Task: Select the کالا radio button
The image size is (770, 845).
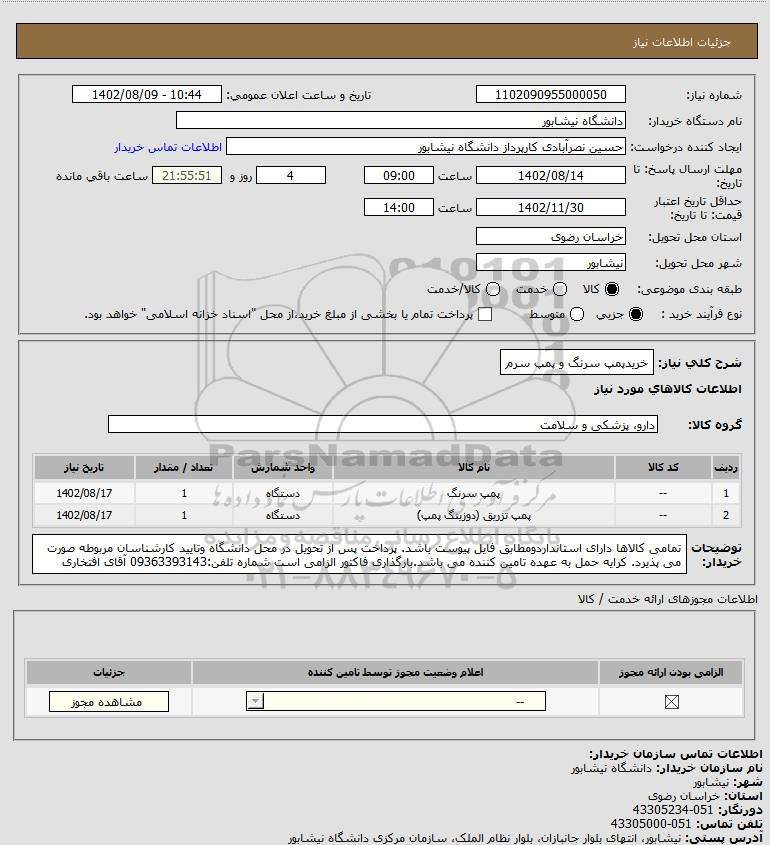Action: point(612,289)
